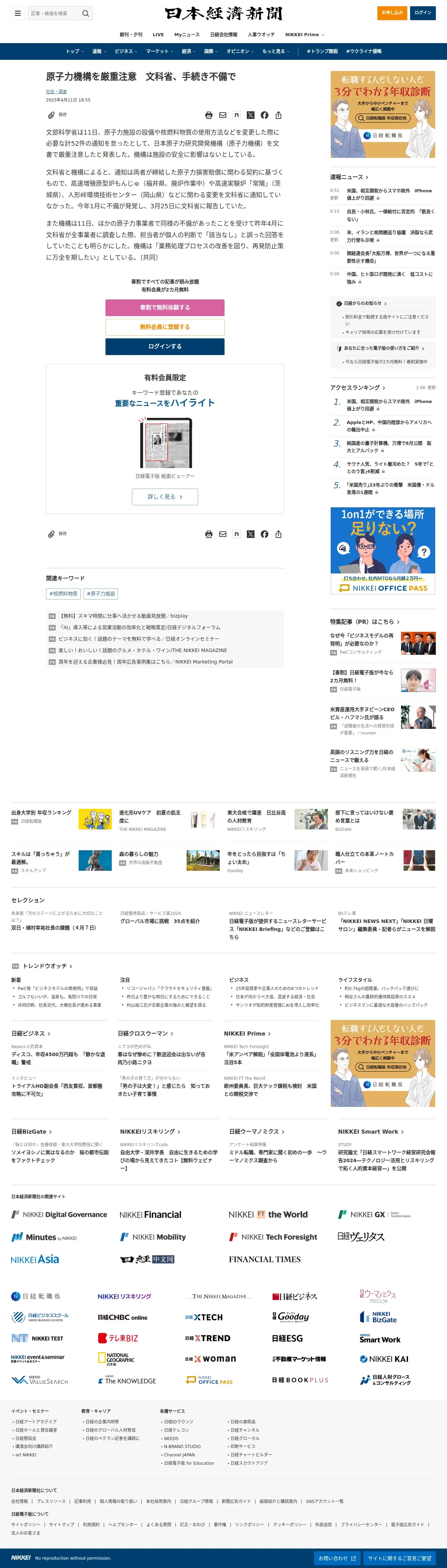Open the NIKKEI ValueSearch logo
Image resolution: width=447 pixels, height=1568 pixels.
tap(40, 1380)
